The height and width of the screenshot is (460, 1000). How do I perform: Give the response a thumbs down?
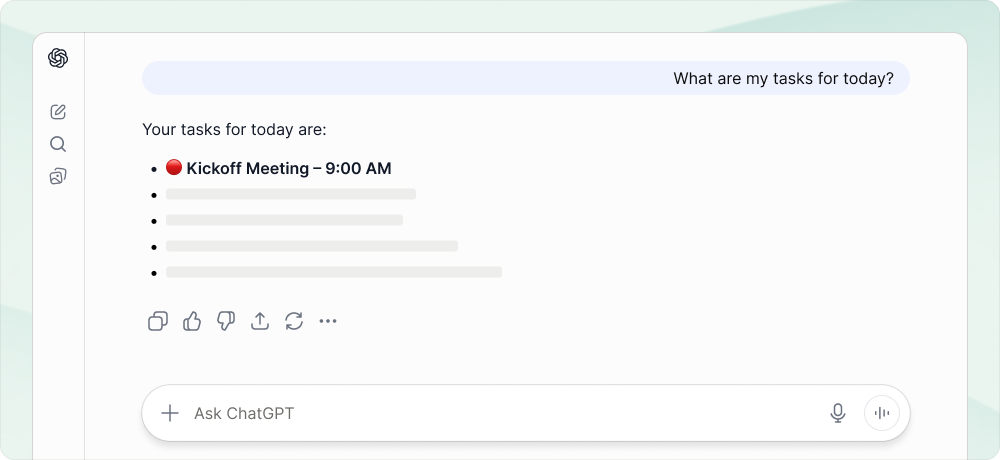coord(226,321)
